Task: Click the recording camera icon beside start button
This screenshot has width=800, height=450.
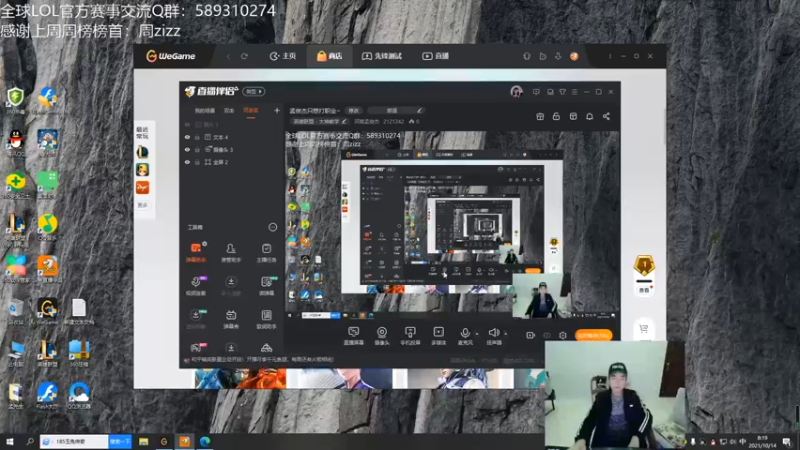Action: (x=531, y=335)
